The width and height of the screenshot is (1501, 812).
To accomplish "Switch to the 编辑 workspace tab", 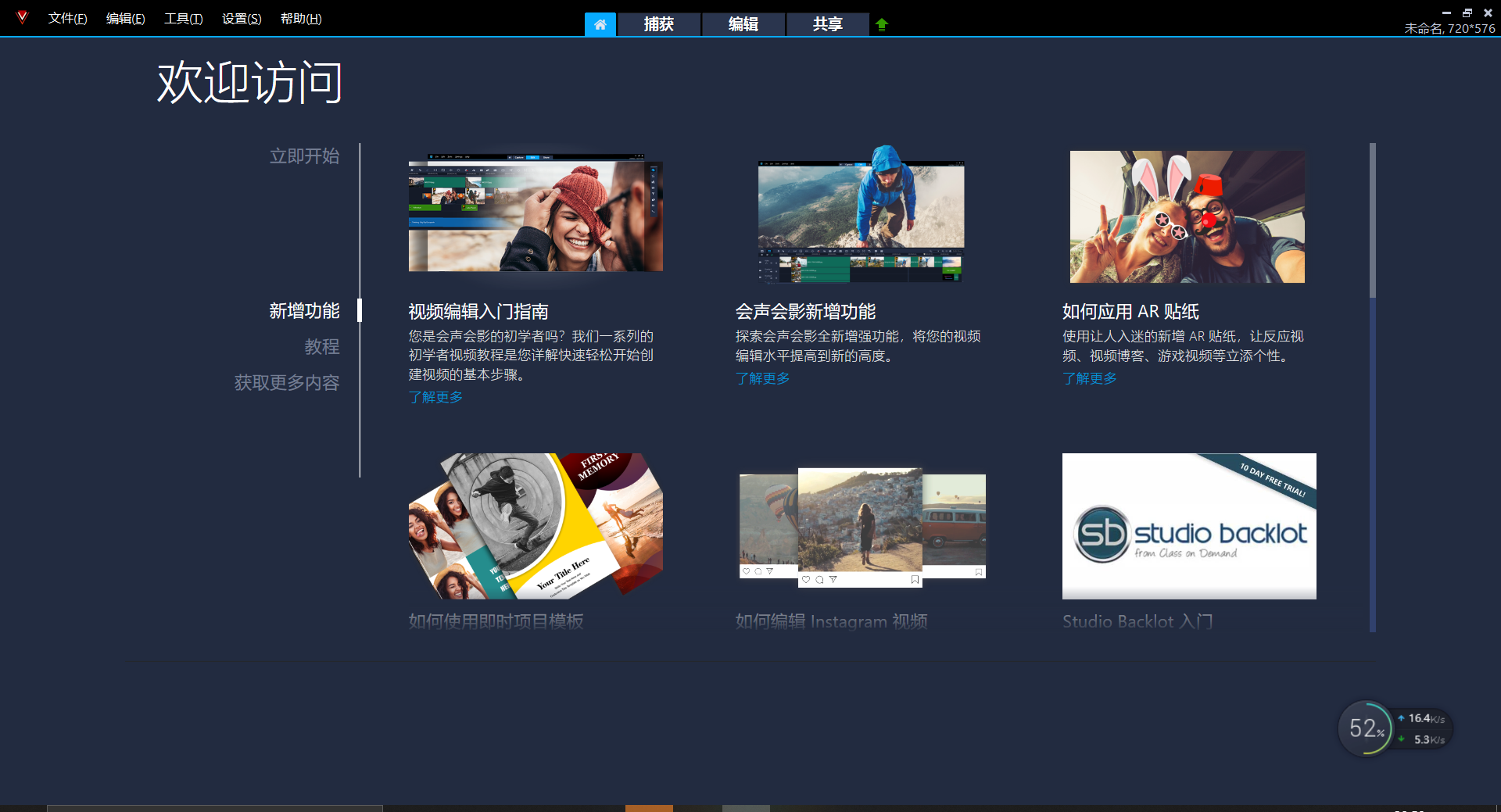I will coord(743,24).
